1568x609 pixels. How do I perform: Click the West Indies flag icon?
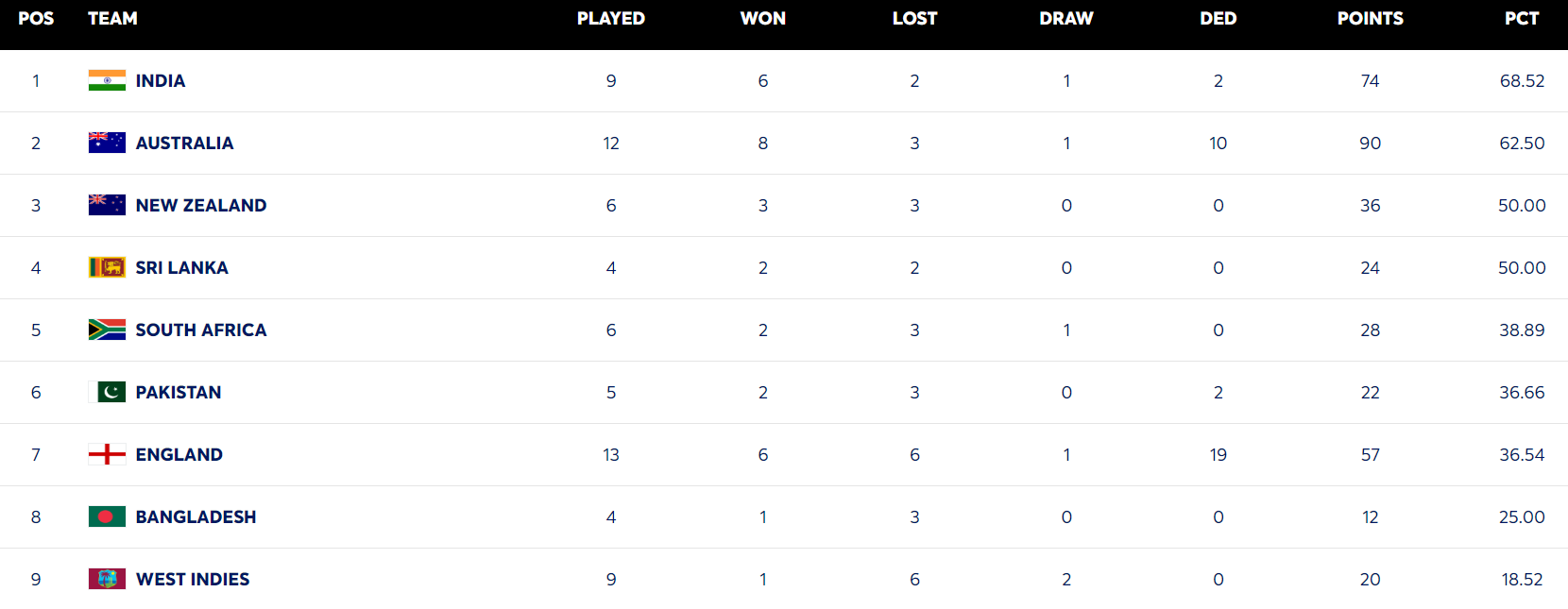click(107, 579)
